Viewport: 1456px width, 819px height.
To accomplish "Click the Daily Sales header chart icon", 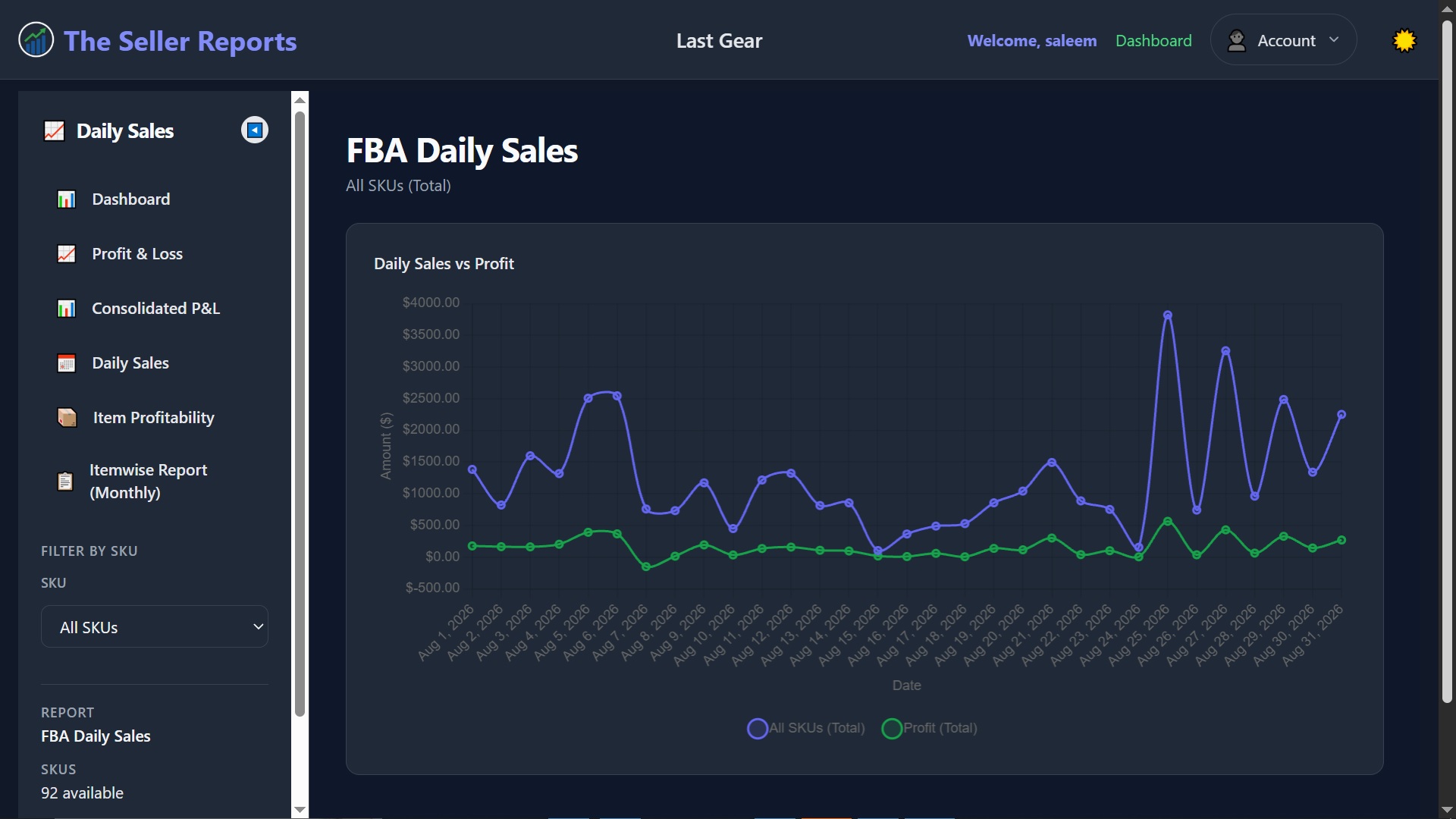I will [54, 131].
